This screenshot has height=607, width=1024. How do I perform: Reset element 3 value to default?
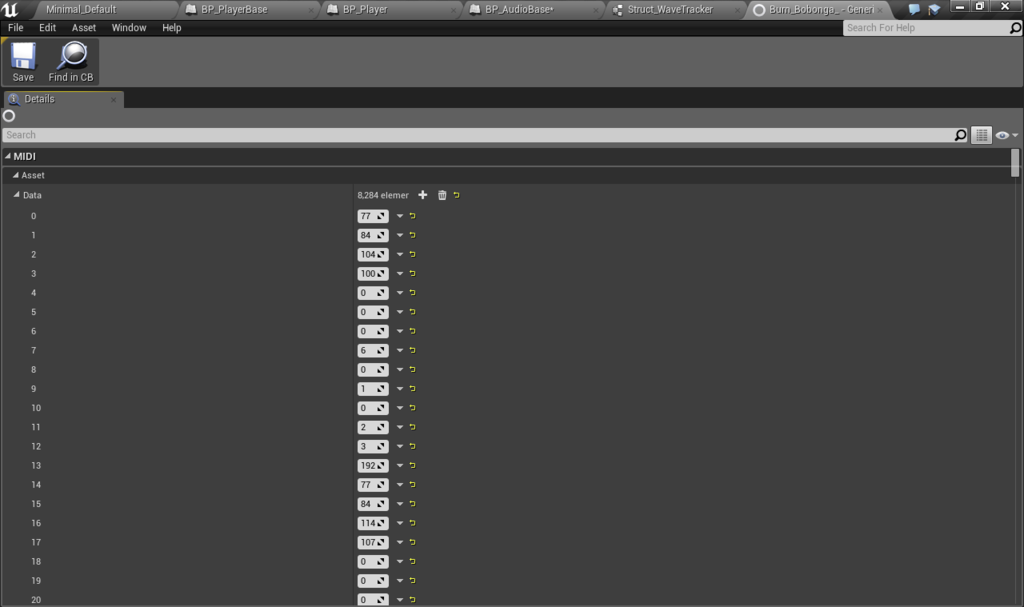point(413,273)
